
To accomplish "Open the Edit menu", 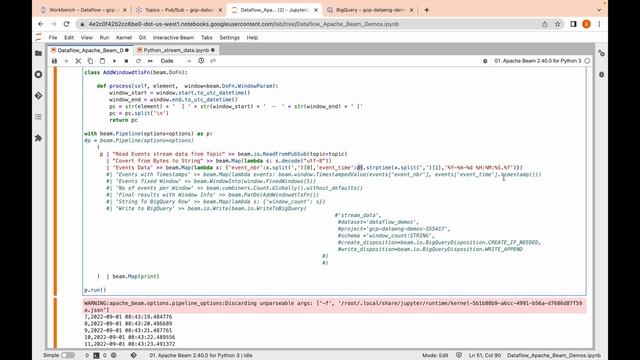I will pyautogui.click(x=69, y=38).
